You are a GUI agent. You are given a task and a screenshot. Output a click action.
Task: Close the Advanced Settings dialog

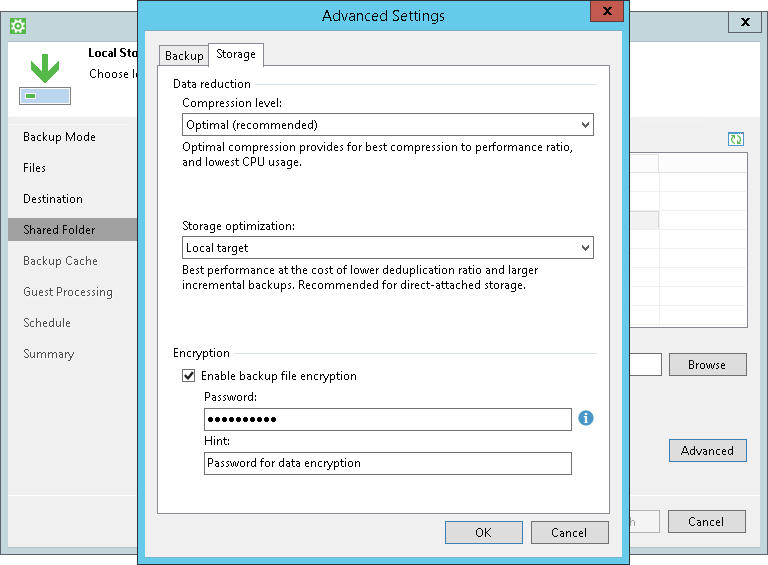coord(606,11)
